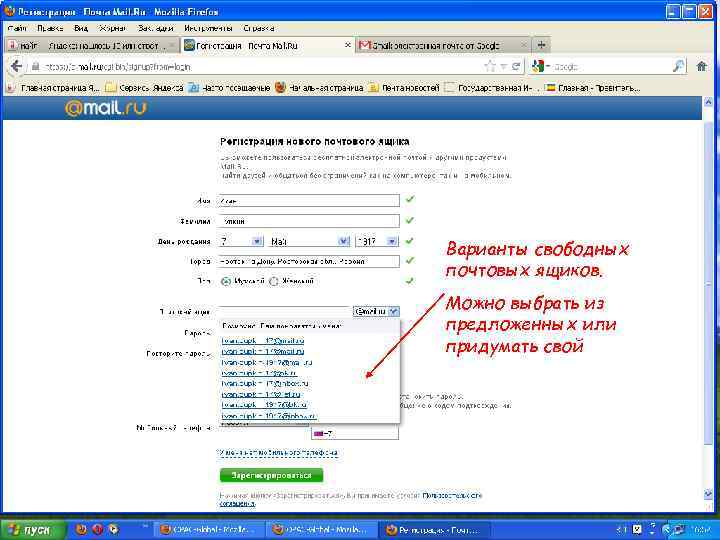Choose third suggested address ending 1917@mail.ru
Image resolution: width=720 pixels, height=540 pixels.
coord(267,362)
